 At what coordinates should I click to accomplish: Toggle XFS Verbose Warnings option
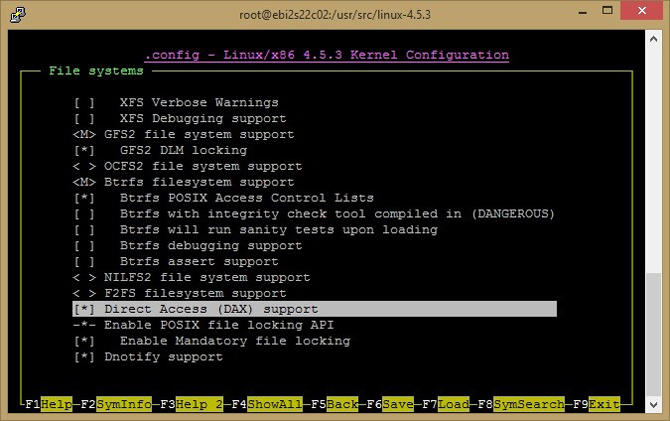176,103
